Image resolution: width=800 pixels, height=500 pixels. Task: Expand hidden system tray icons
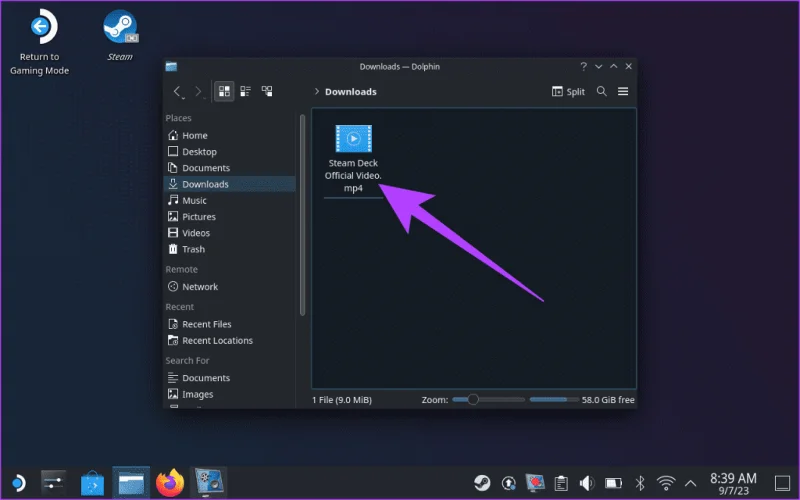click(690, 483)
